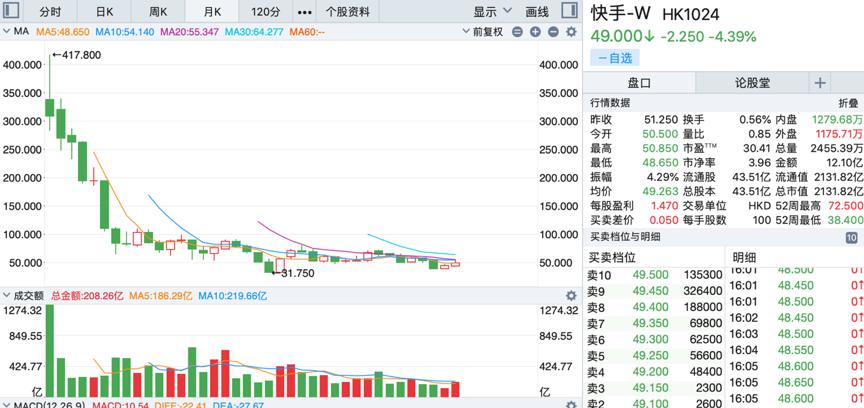Collapse the MA indicator chevron
Screen dimensions: 864x408
pyautogui.click(x=7, y=32)
